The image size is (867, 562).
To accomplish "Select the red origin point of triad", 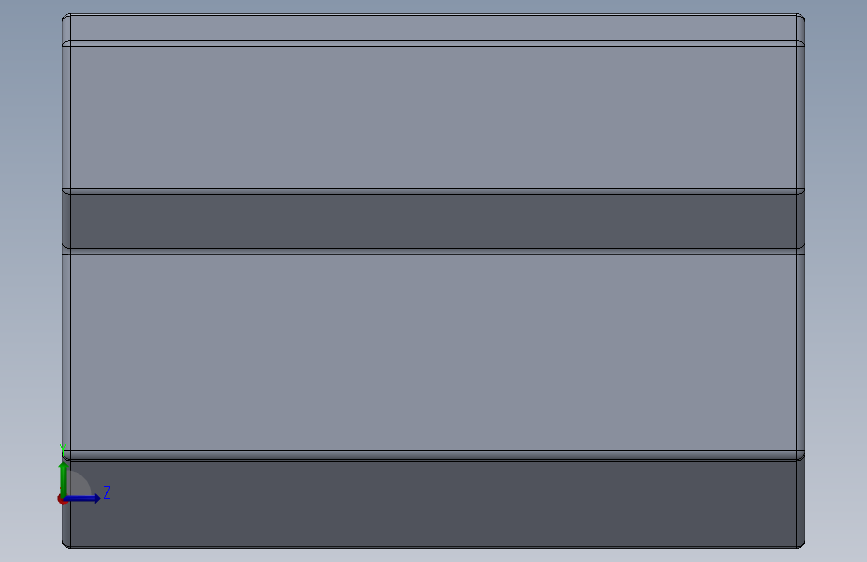I will pyautogui.click(x=62, y=499).
